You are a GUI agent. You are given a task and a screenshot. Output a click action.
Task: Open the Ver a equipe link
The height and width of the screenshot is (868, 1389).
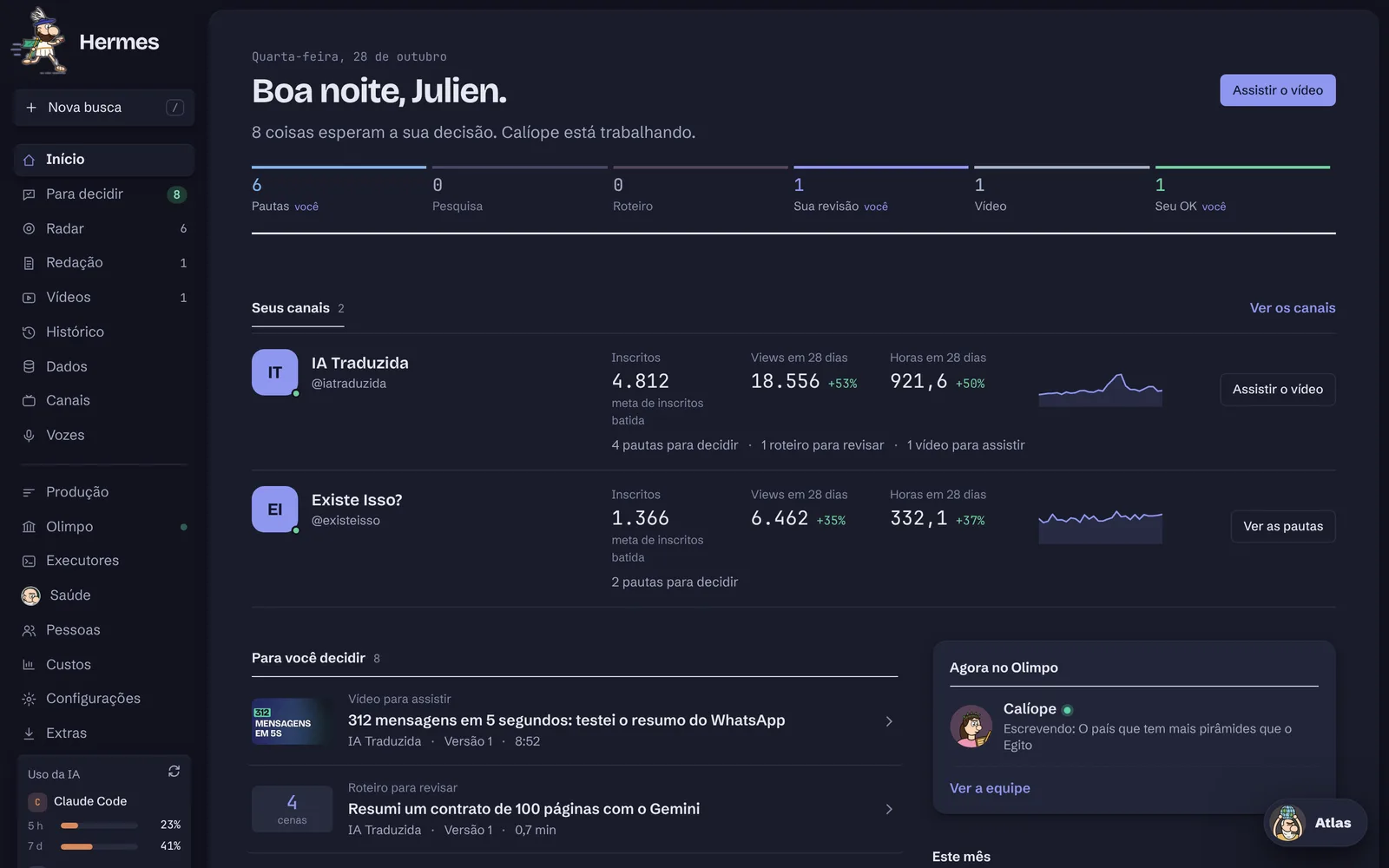[990, 788]
